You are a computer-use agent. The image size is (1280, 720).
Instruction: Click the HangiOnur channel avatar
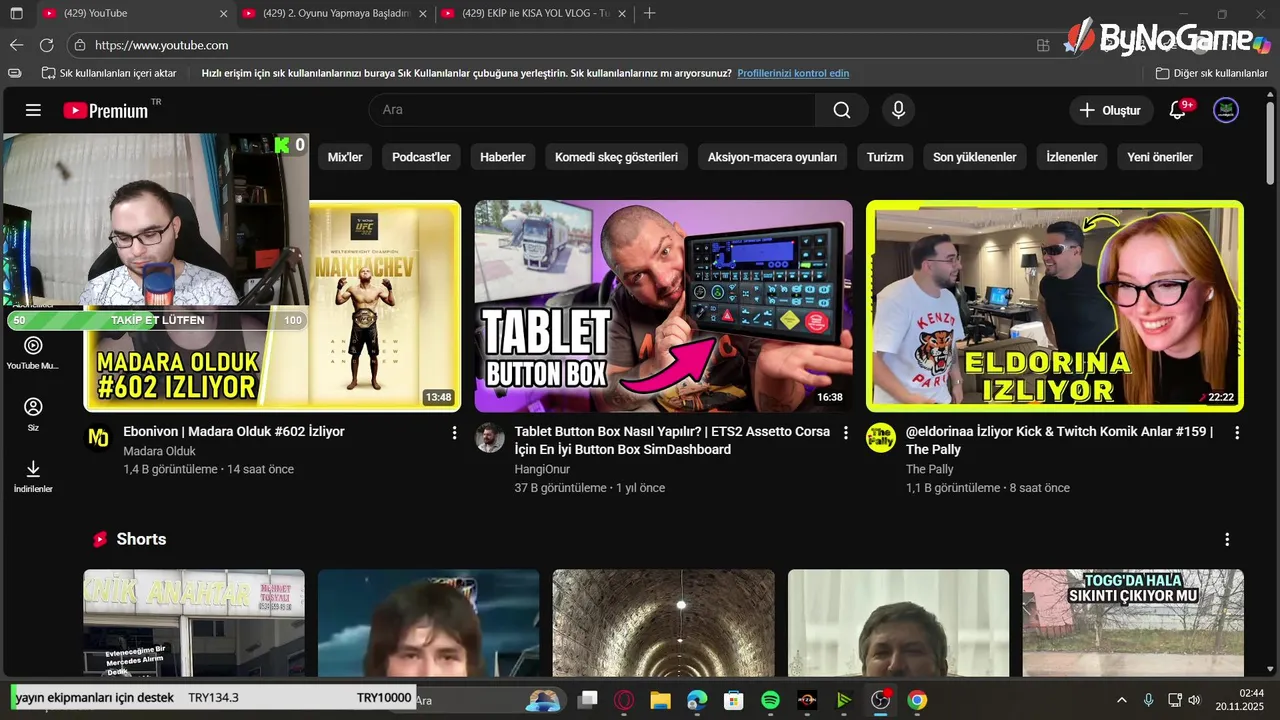489,438
